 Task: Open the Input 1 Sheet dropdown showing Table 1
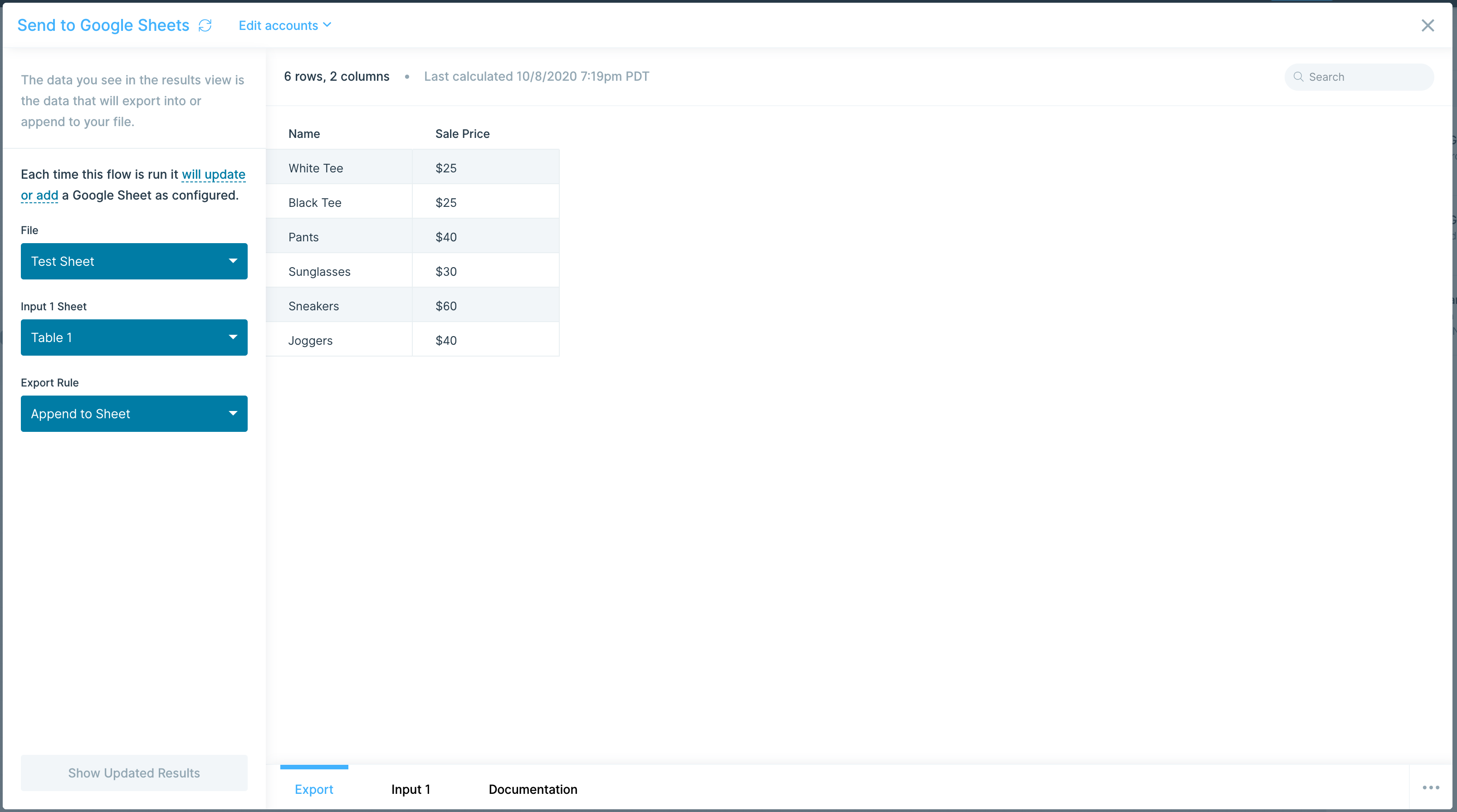(x=134, y=338)
